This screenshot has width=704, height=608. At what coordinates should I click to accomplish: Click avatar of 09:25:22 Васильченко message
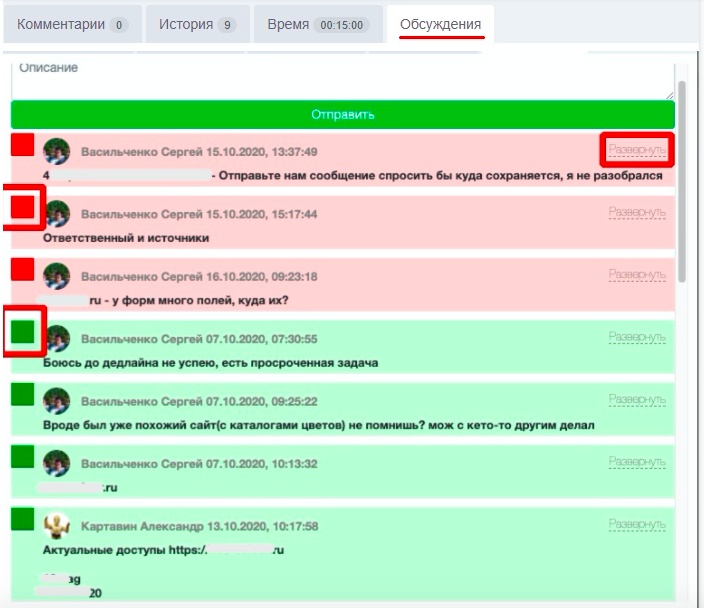[x=57, y=400]
